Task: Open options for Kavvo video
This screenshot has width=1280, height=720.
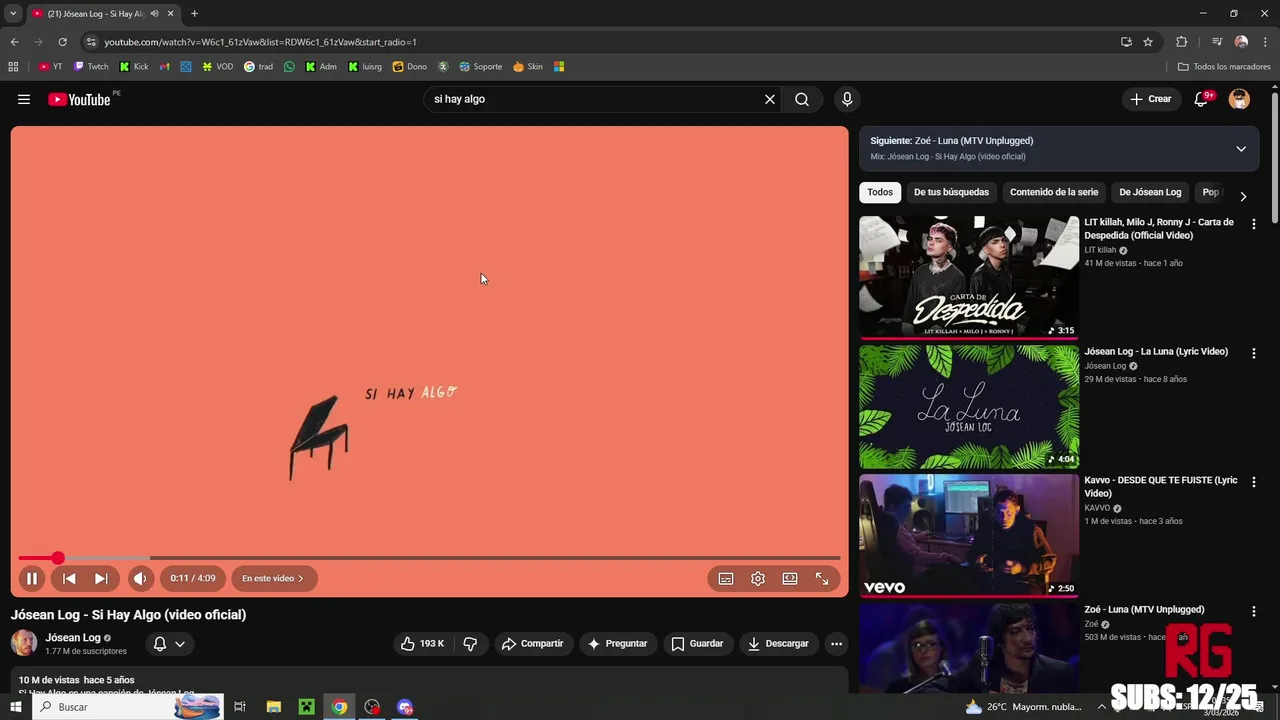Action: (1253, 482)
